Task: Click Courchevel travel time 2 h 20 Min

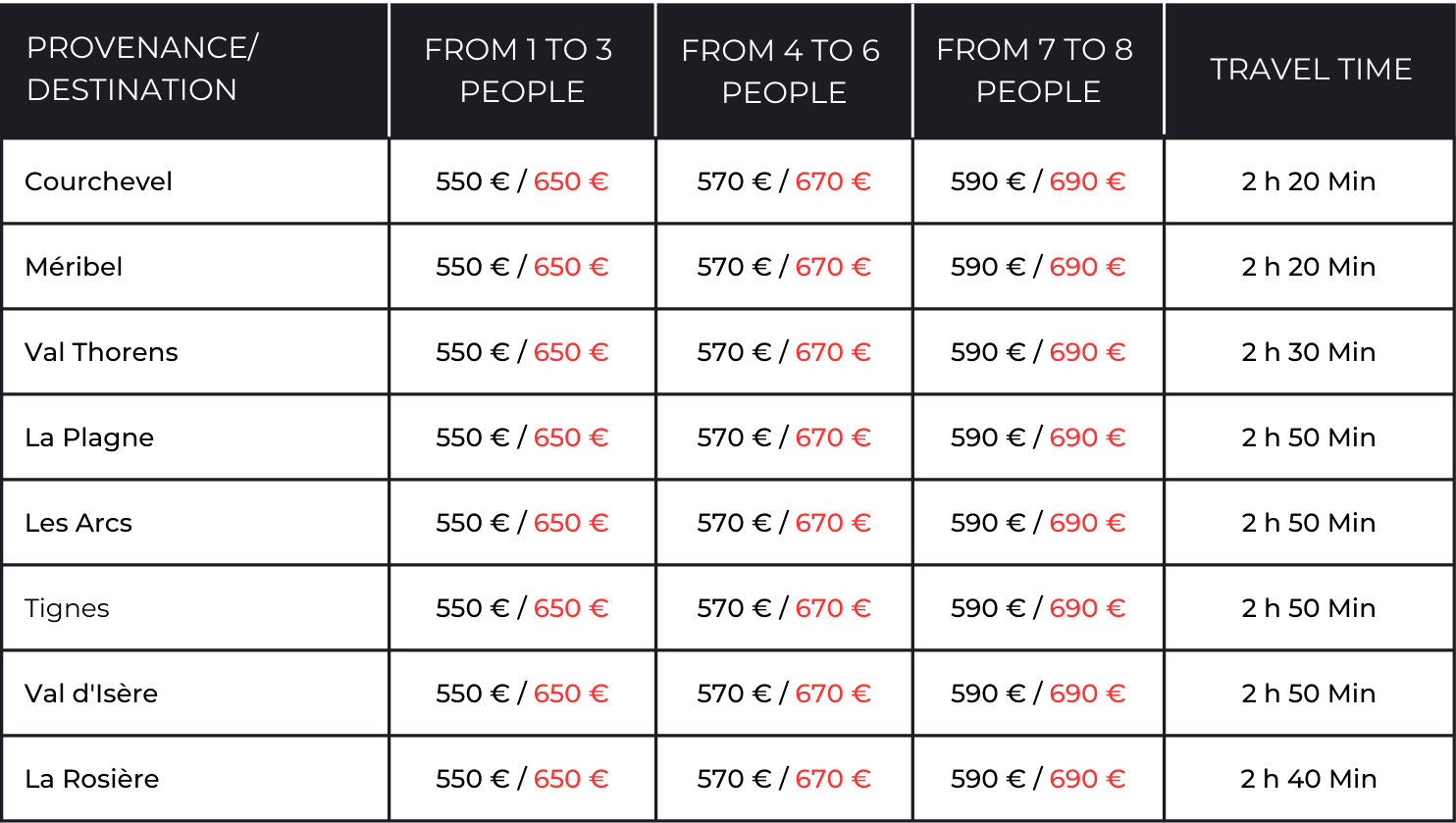Action: click(1309, 181)
